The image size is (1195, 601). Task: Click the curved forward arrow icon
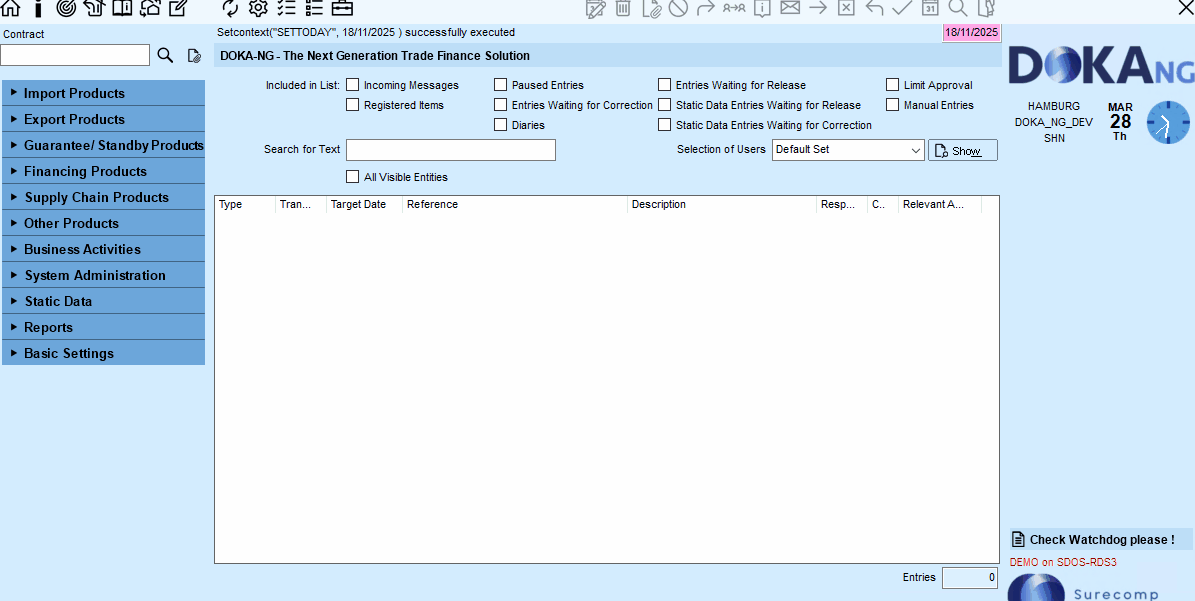point(706,8)
